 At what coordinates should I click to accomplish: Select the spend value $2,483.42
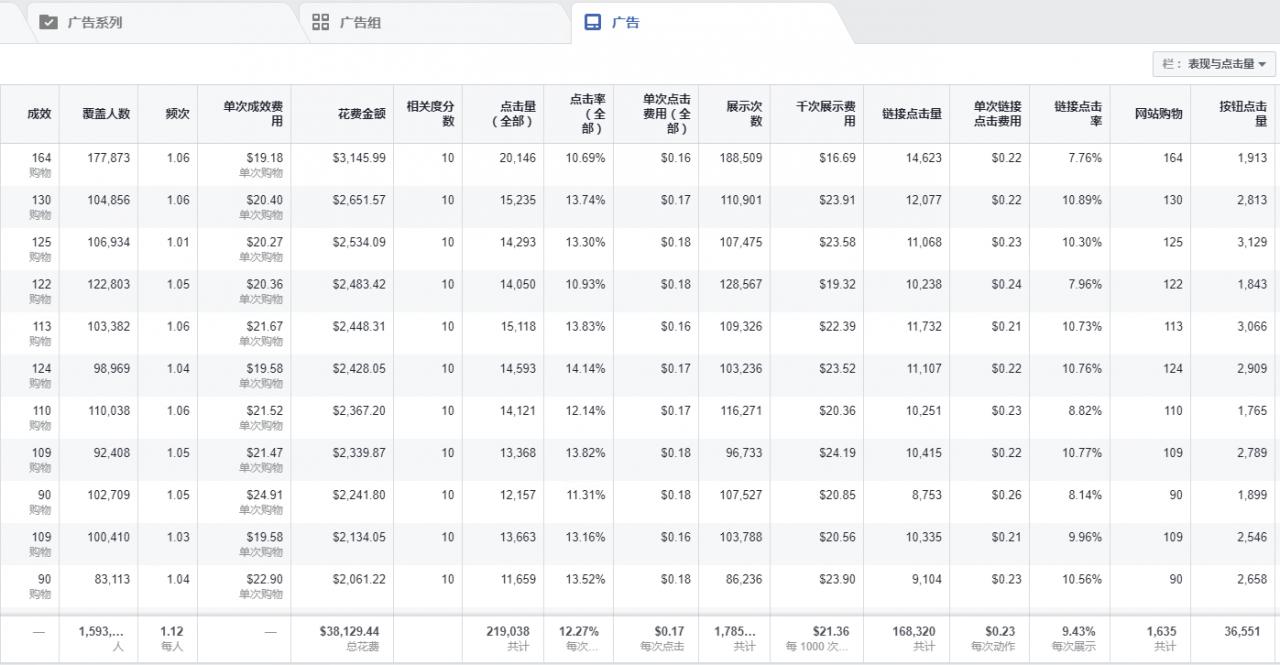click(359, 284)
